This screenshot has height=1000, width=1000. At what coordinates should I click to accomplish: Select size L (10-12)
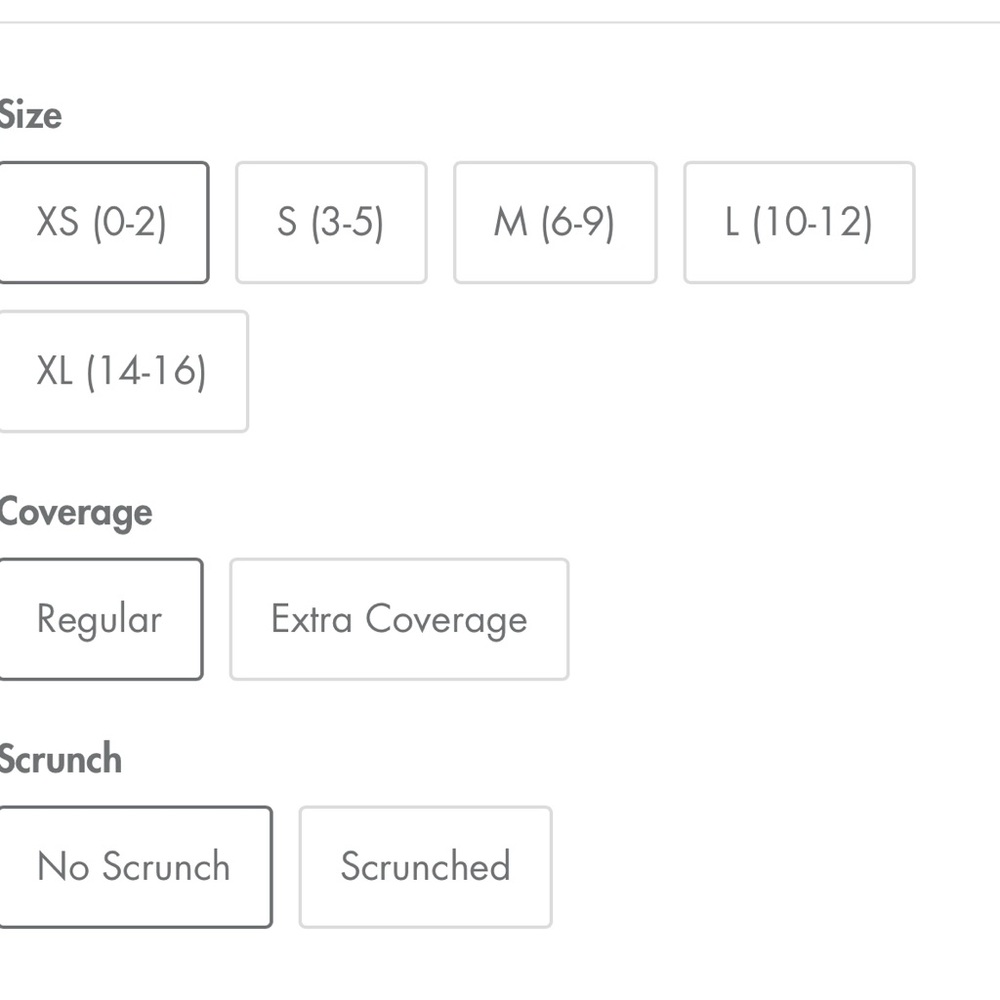799,223
